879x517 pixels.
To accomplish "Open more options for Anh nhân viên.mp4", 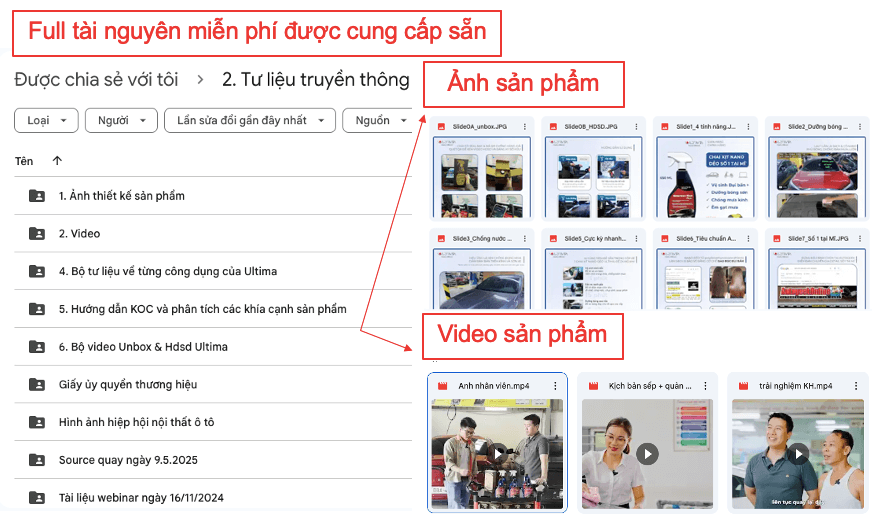I will 555,386.
